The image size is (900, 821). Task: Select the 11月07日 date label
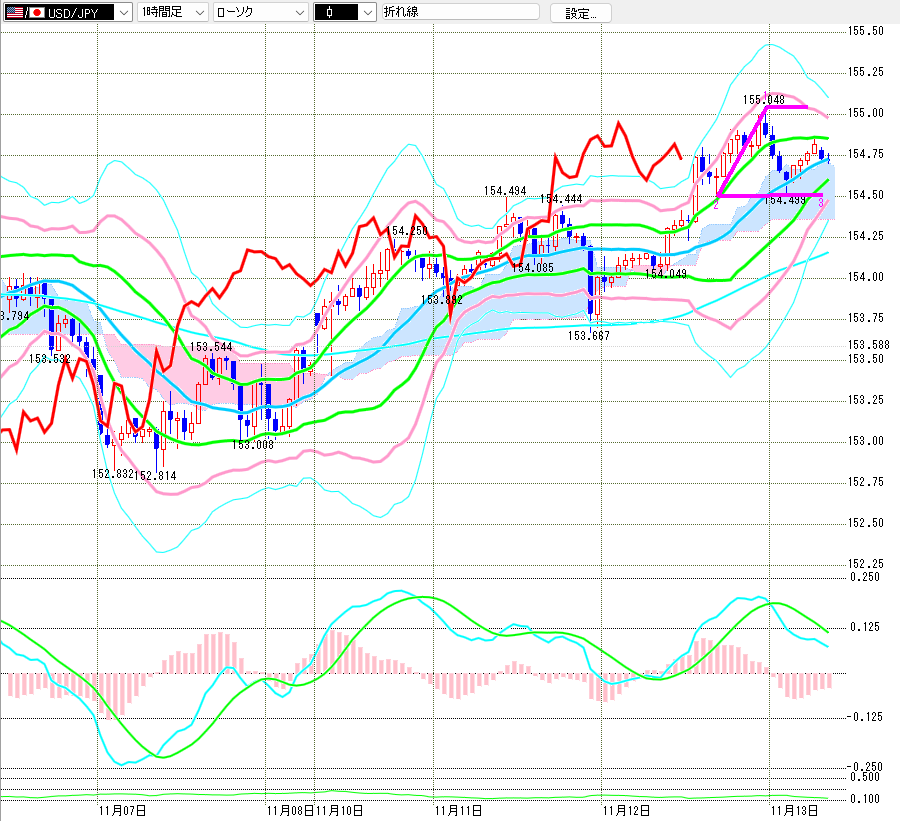point(122,809)
